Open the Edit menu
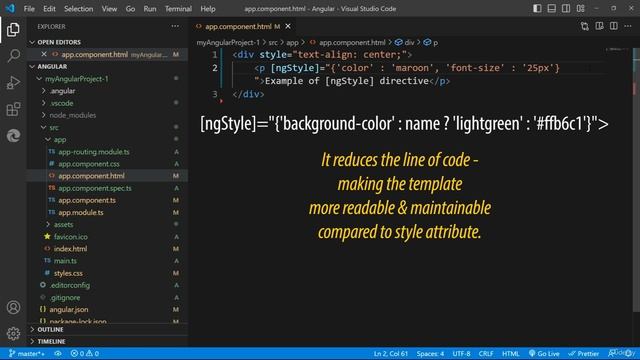 click(x=49, y=9)
